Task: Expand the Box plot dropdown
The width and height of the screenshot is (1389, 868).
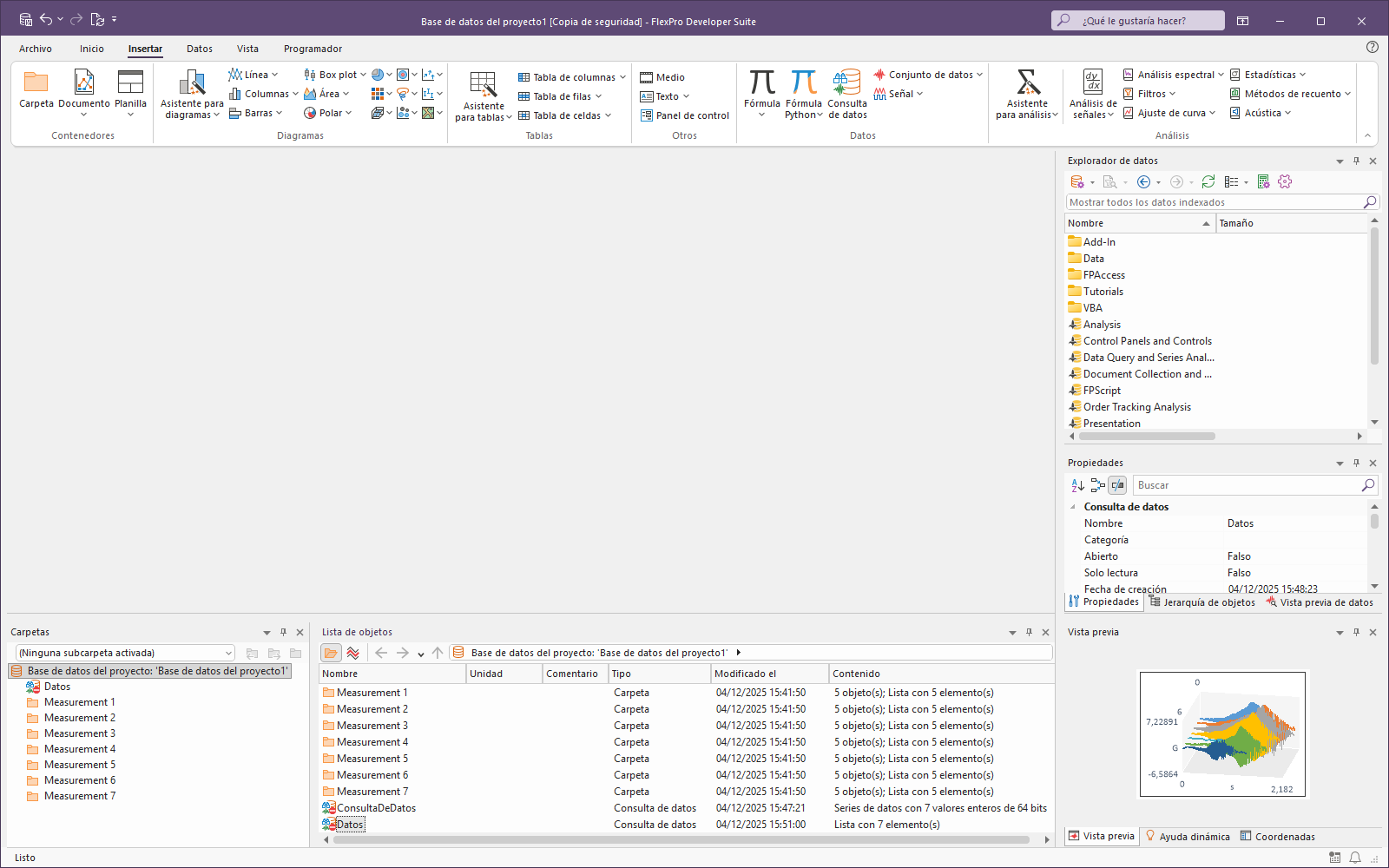Action: coord(363,75)
